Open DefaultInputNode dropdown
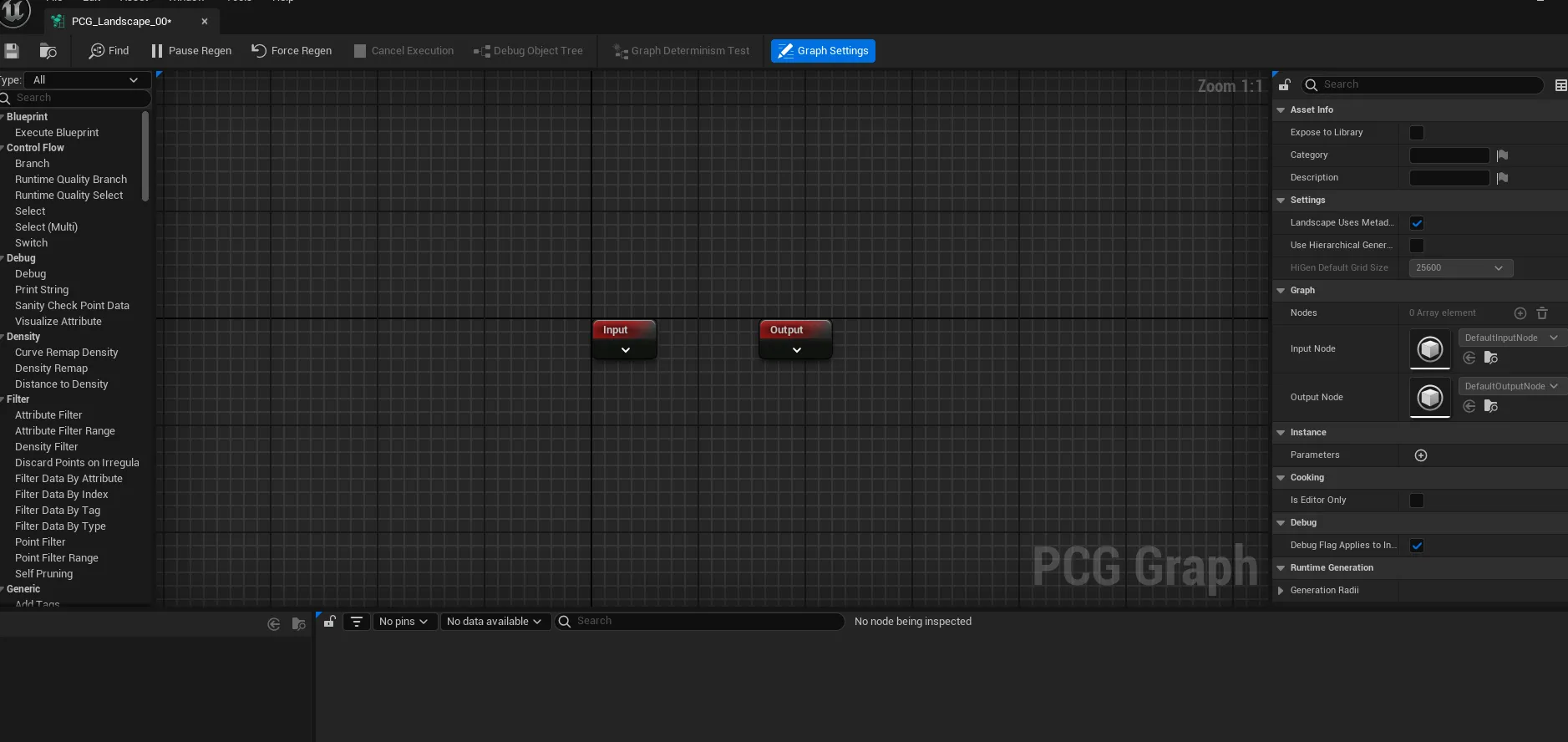The image size is (1568, 742). (1511, 338)
